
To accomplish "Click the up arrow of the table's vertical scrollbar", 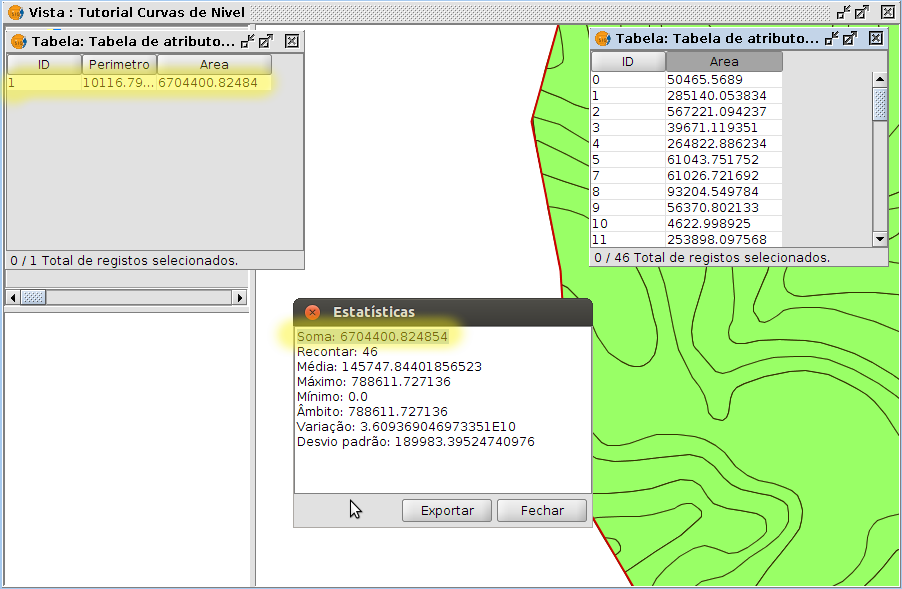I will pos(880,79).
